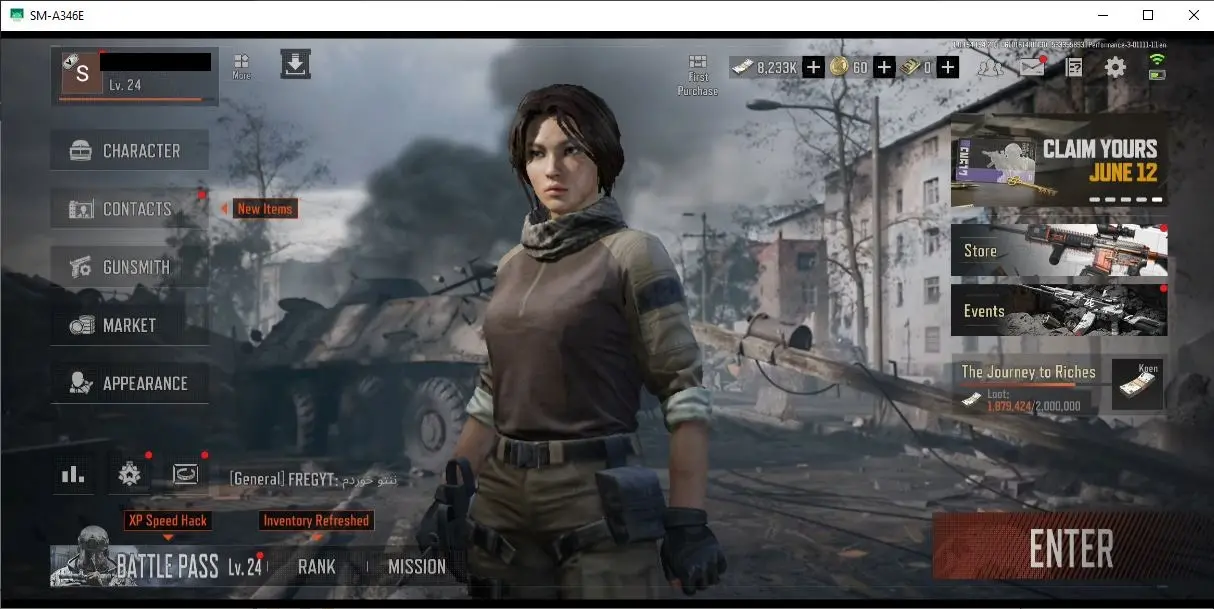Open the Store banner
Image resolution: width=1214 pixels, height=609 pixels.
tap(1059, 250)
